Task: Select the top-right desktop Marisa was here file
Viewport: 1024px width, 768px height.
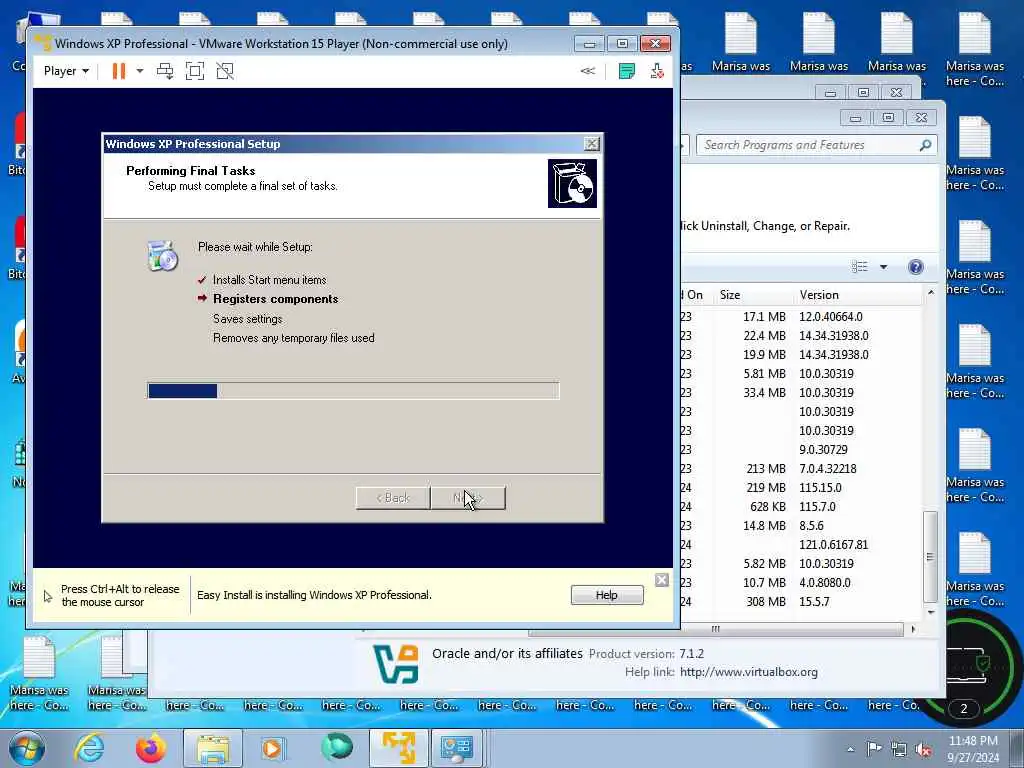Action: point(975,50)
